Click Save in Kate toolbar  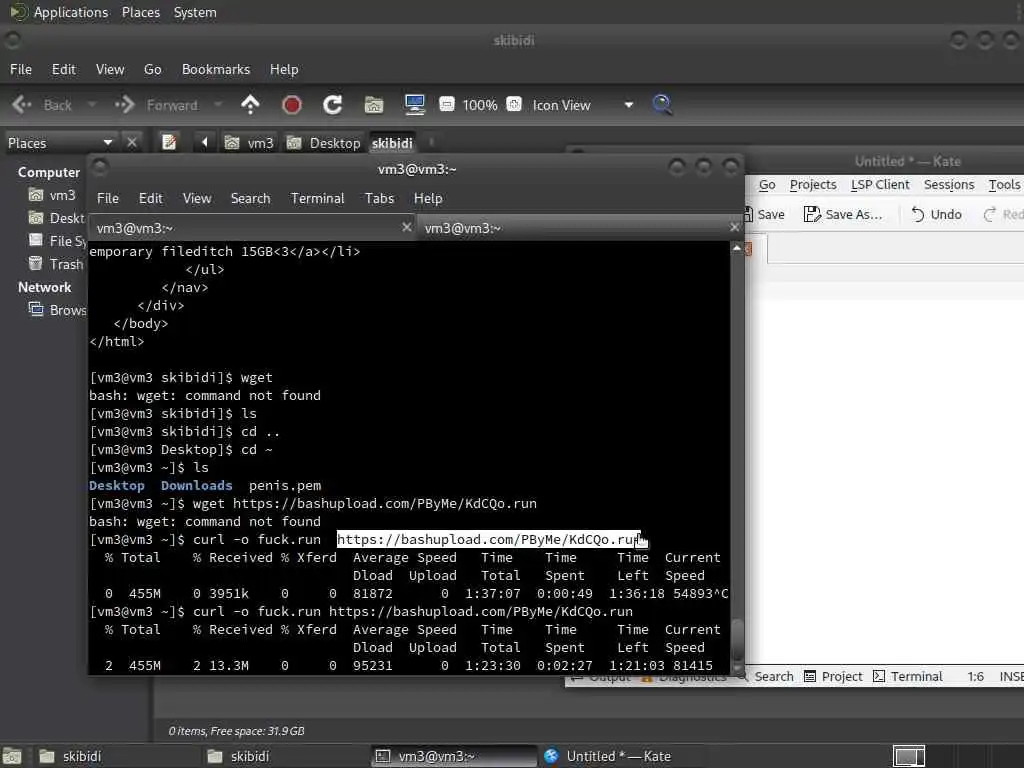764,214
